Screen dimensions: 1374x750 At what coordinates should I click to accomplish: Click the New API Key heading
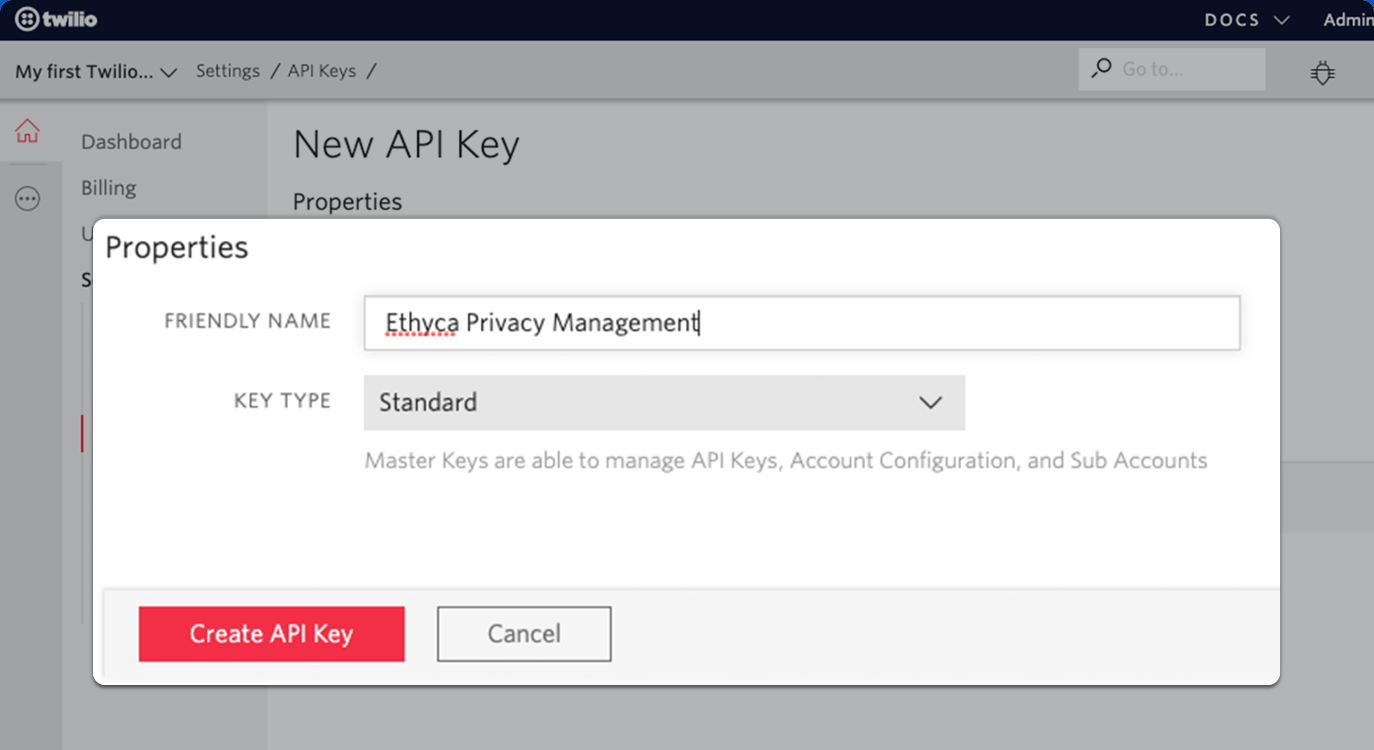pyautogui.click(x=406, y=145)
